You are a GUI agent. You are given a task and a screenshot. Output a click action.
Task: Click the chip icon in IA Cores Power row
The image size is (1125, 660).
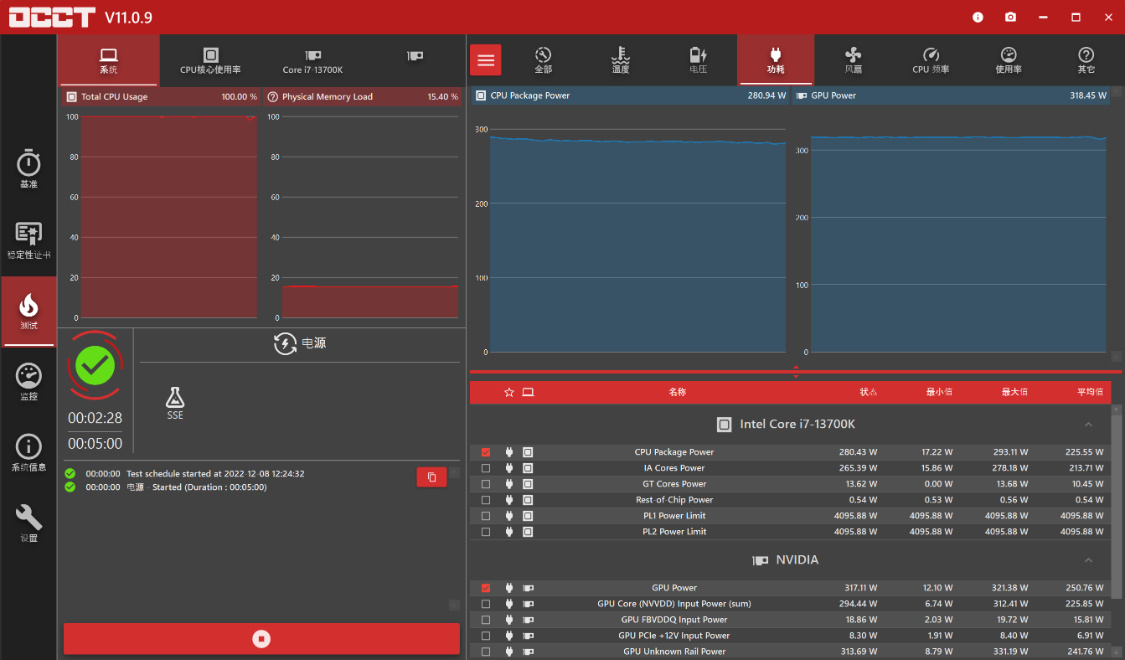click(x=527, y=468)
